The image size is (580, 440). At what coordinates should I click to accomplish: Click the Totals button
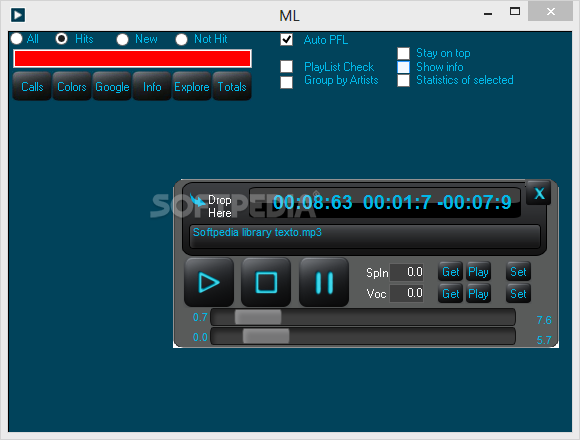click(x=232, y=87)
